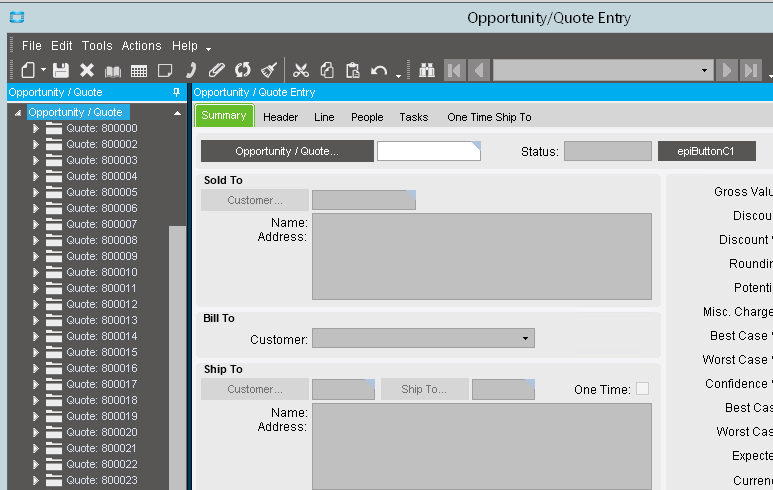Screen dimensions: 773x490
Task: Expand the Quote: 800020 node
Action: point(35,432)
